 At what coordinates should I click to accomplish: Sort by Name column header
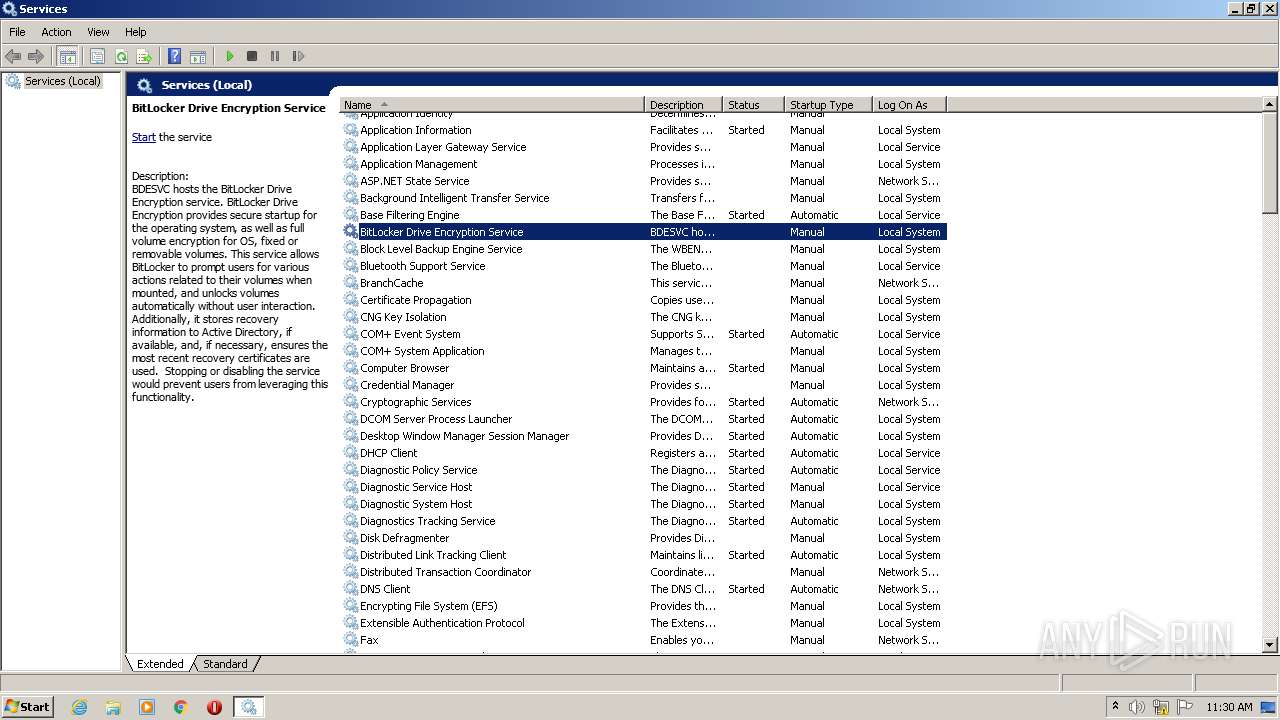tap(492, 105)
